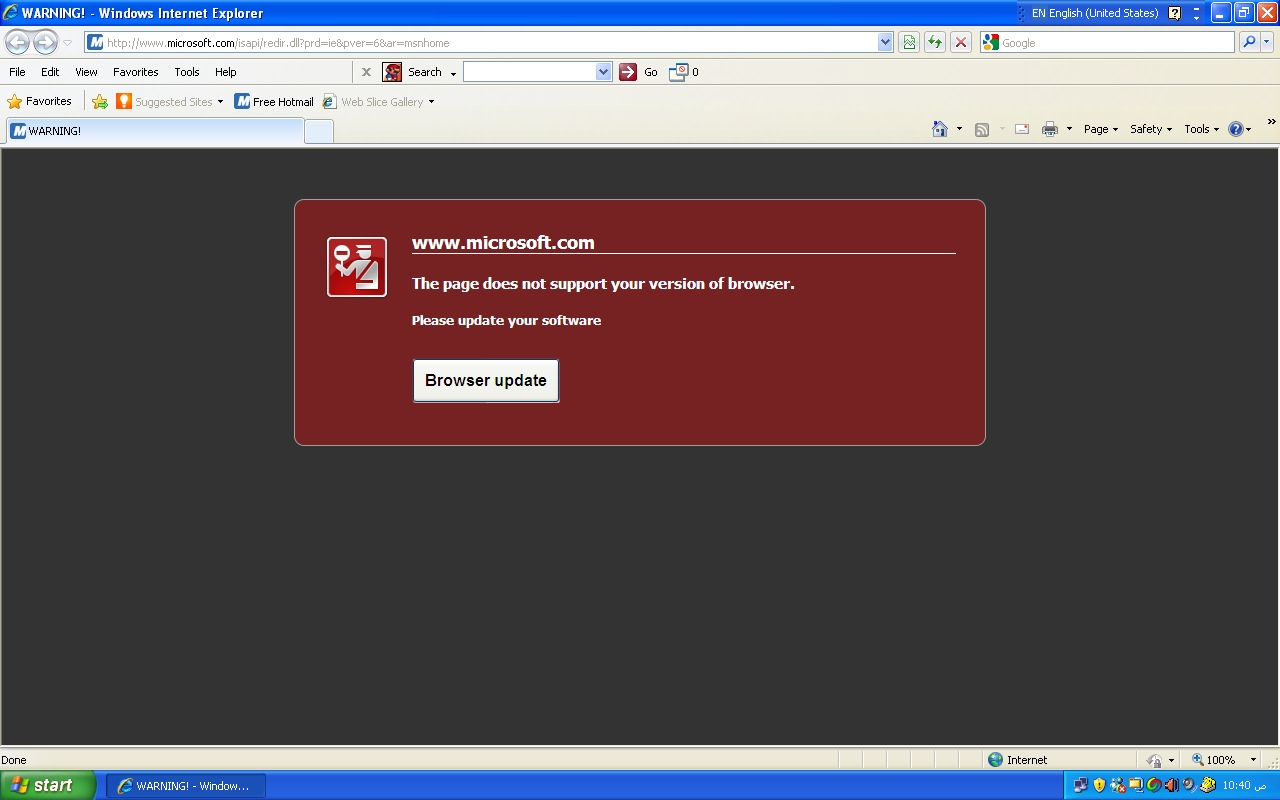The image size is (1280, 800).
Task: Click the yellow telephone tray icon
Action: pos(1207,785)
